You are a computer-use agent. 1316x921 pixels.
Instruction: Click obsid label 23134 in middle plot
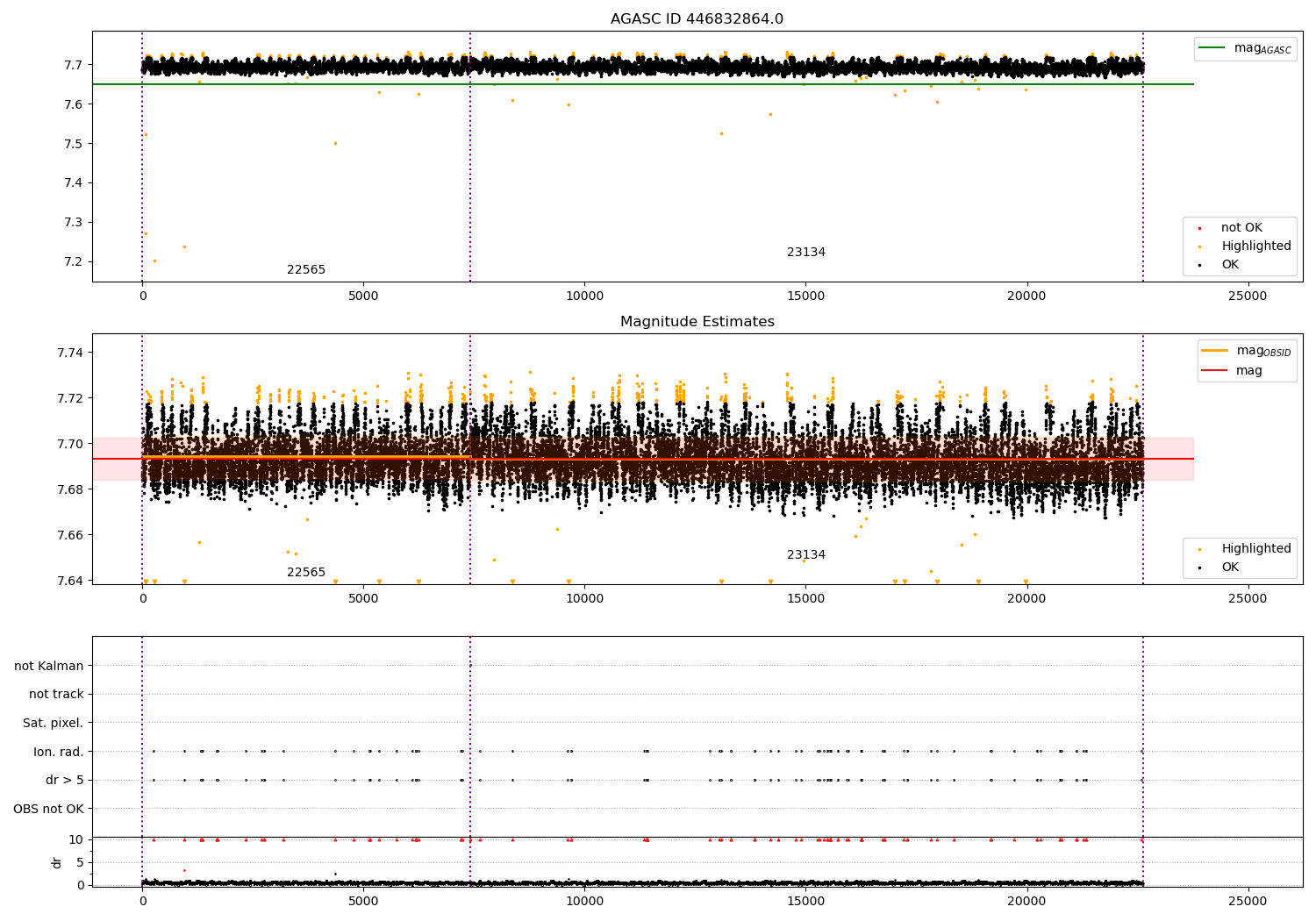click(806, 555)
